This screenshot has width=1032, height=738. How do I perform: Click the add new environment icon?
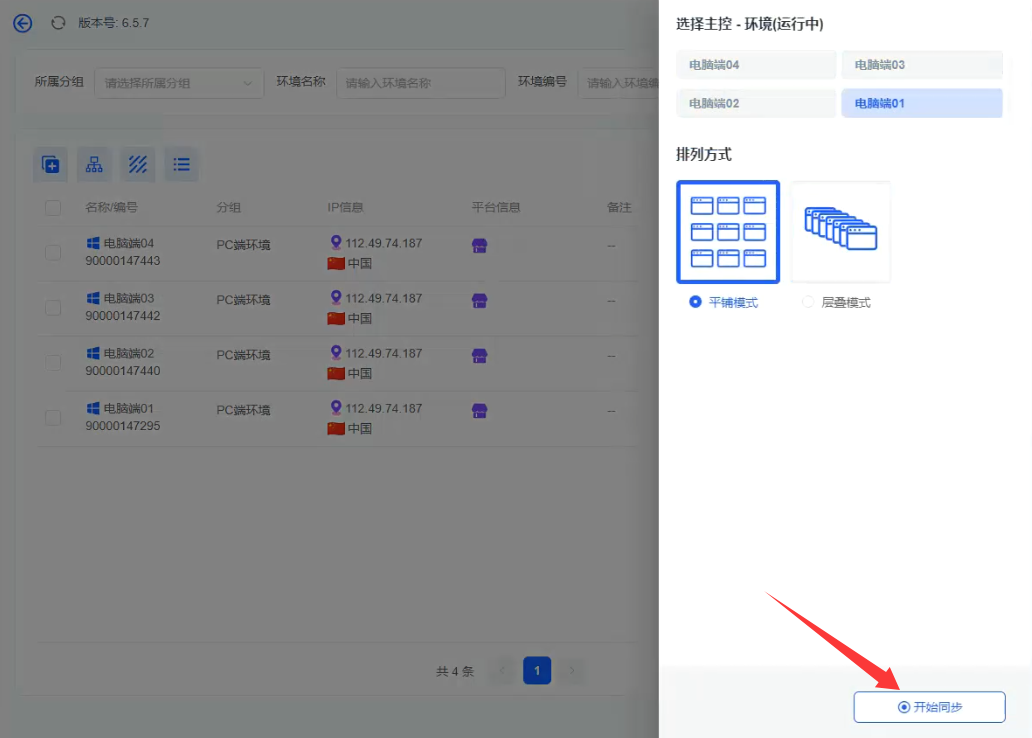[51, 164]
